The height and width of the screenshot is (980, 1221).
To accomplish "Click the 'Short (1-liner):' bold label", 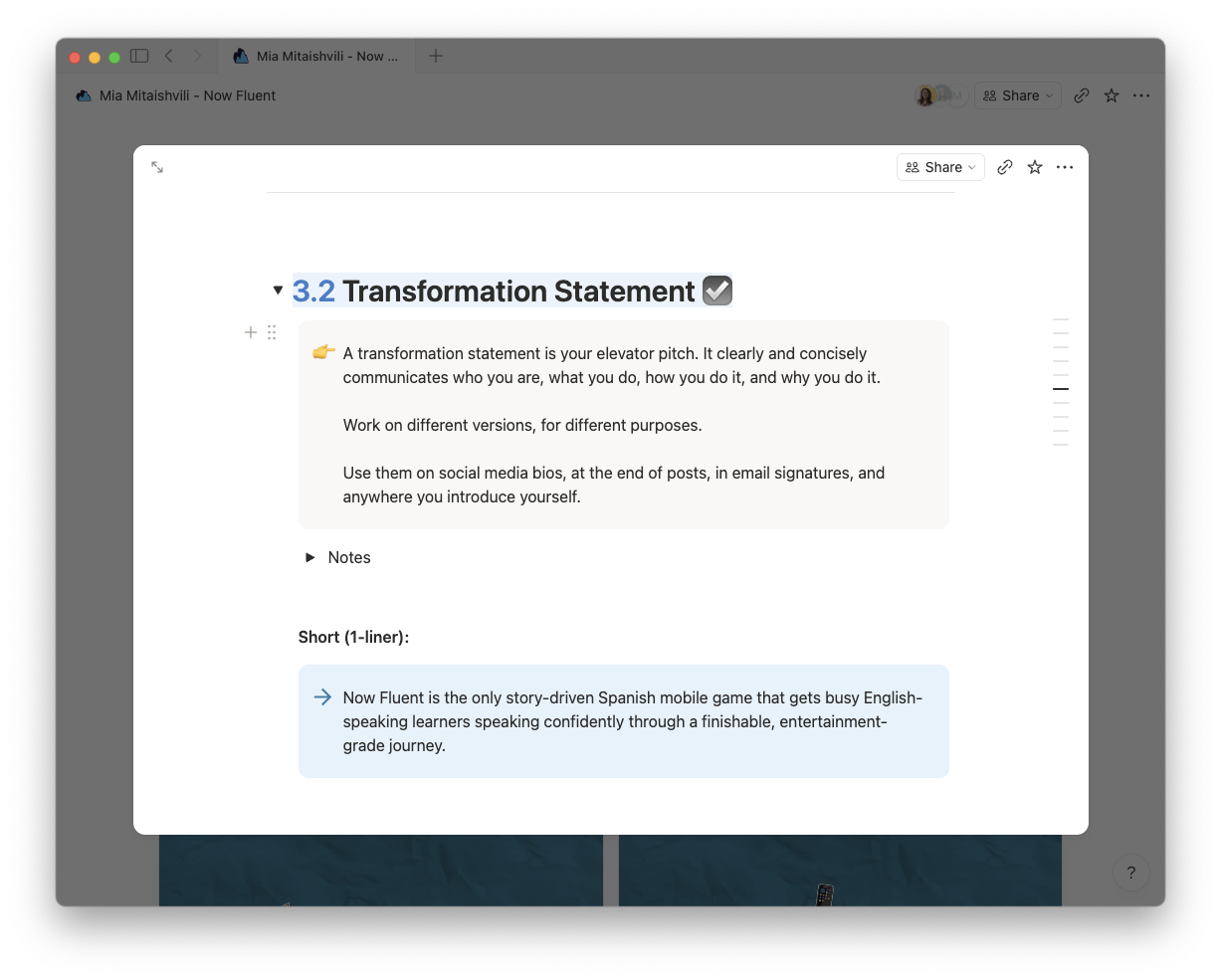I will coord(353,637).
